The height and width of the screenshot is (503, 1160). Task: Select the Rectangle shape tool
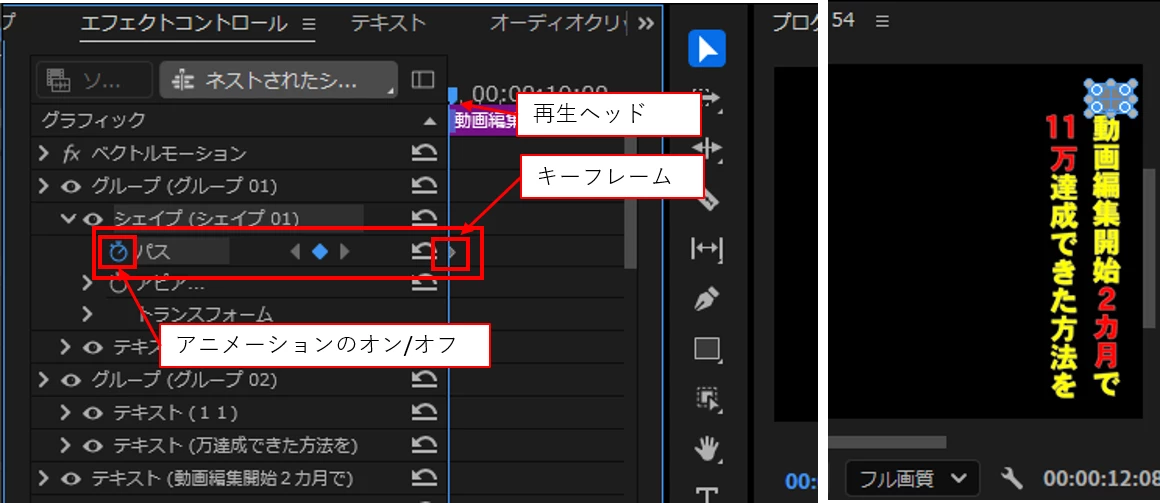pyautogui.click(x=708, y=349)
